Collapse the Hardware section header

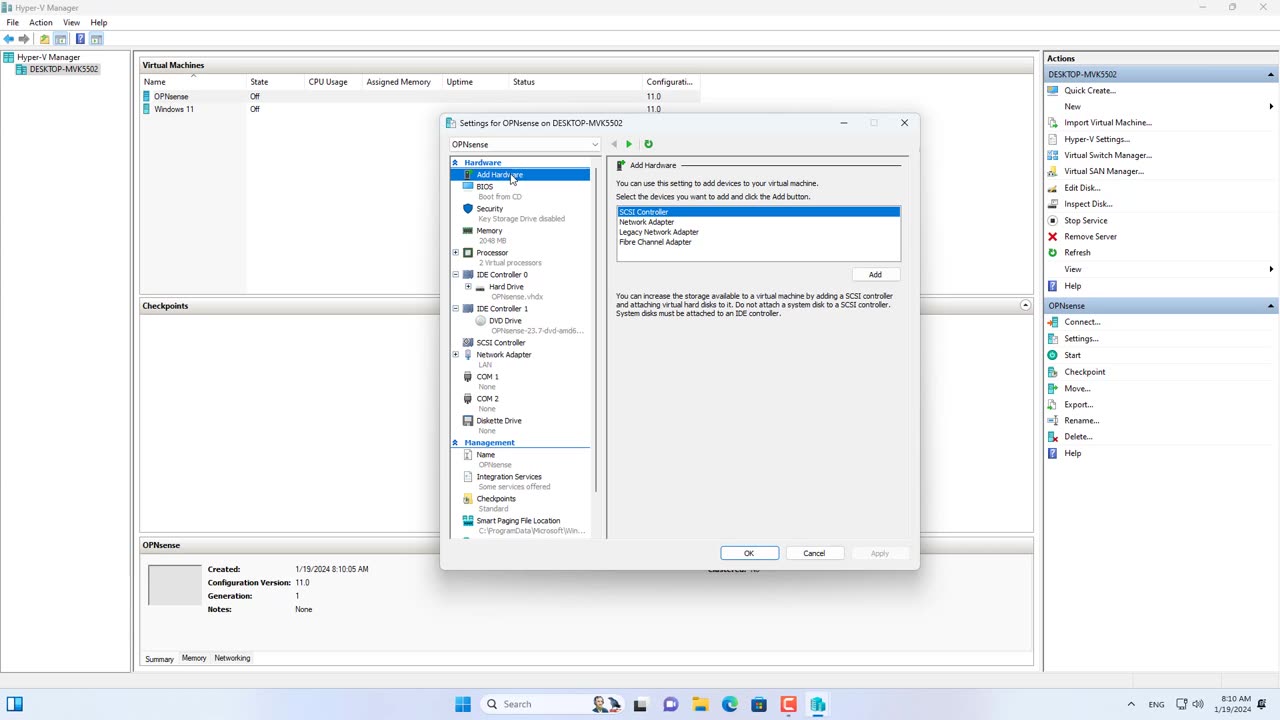click(455, 162)
